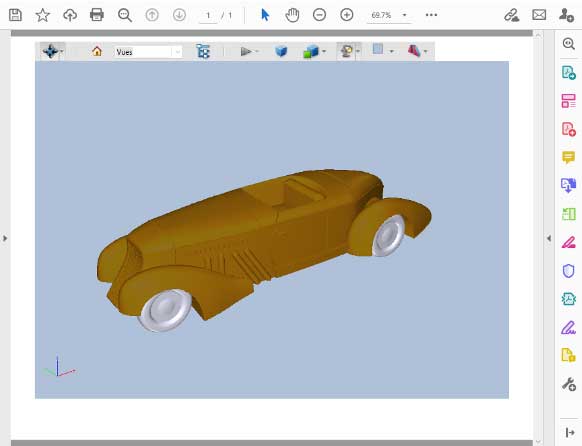Open Create PDF tool

pos(568,129)
